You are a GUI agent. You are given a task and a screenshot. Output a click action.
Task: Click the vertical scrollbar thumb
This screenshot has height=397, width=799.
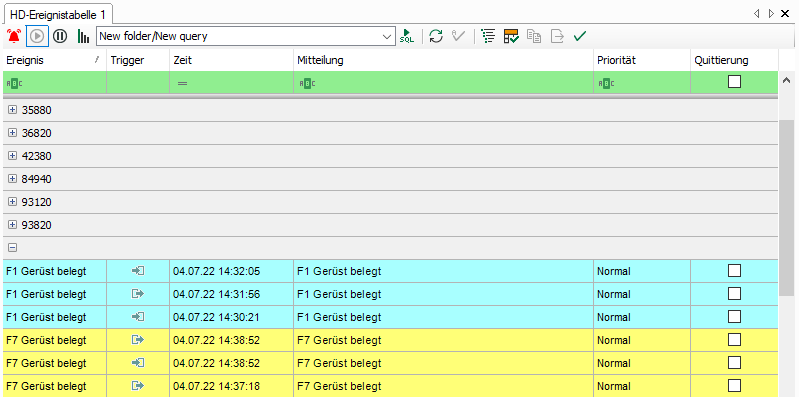(787, 207)
